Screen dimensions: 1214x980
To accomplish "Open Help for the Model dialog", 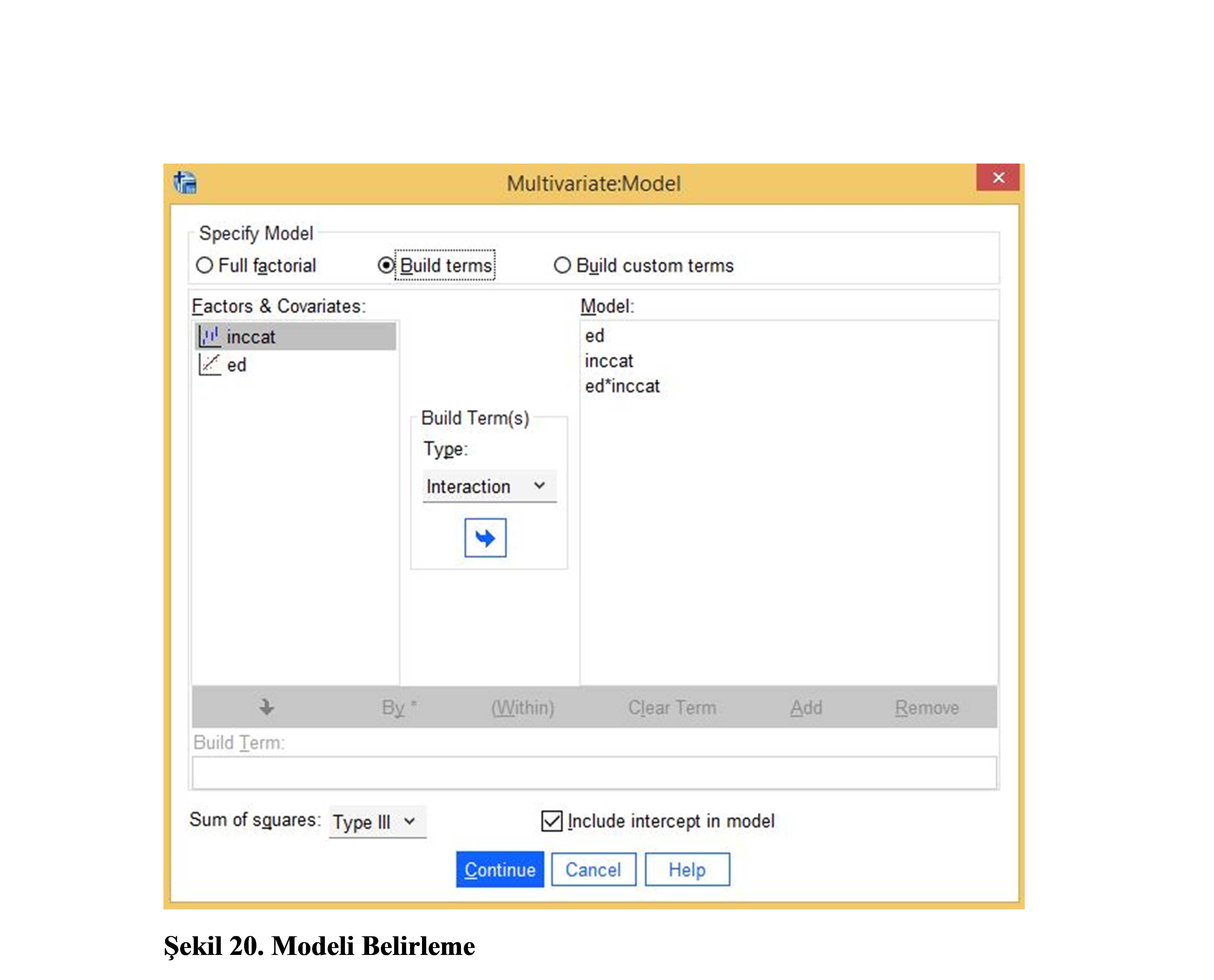I will tap(687, 869).
